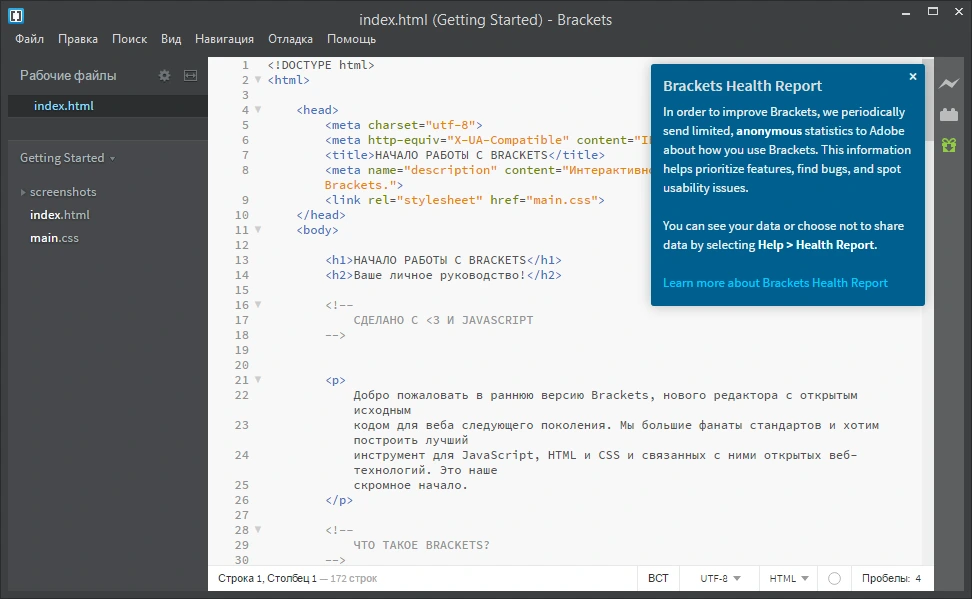Open the HTML language mode dropdown
This screenshot has width=972, height=599.
(789, 578)
